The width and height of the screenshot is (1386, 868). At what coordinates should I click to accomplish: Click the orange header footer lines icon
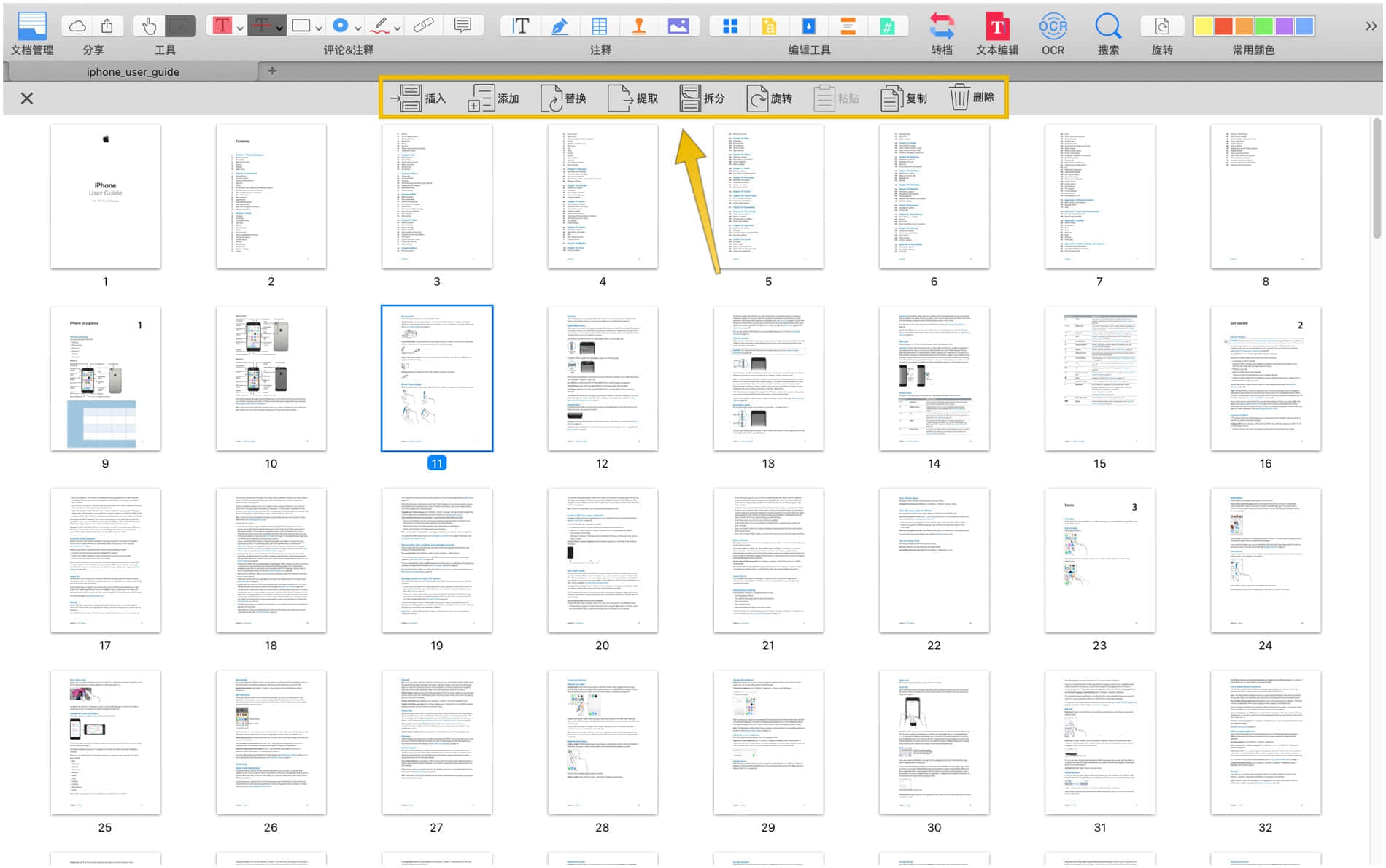point(848,26)
